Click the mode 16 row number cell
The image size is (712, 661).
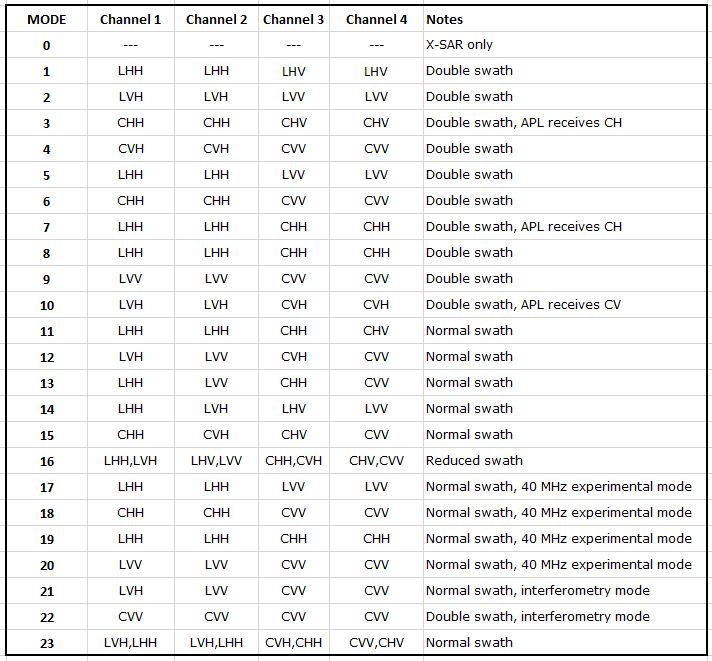[46, 461]
